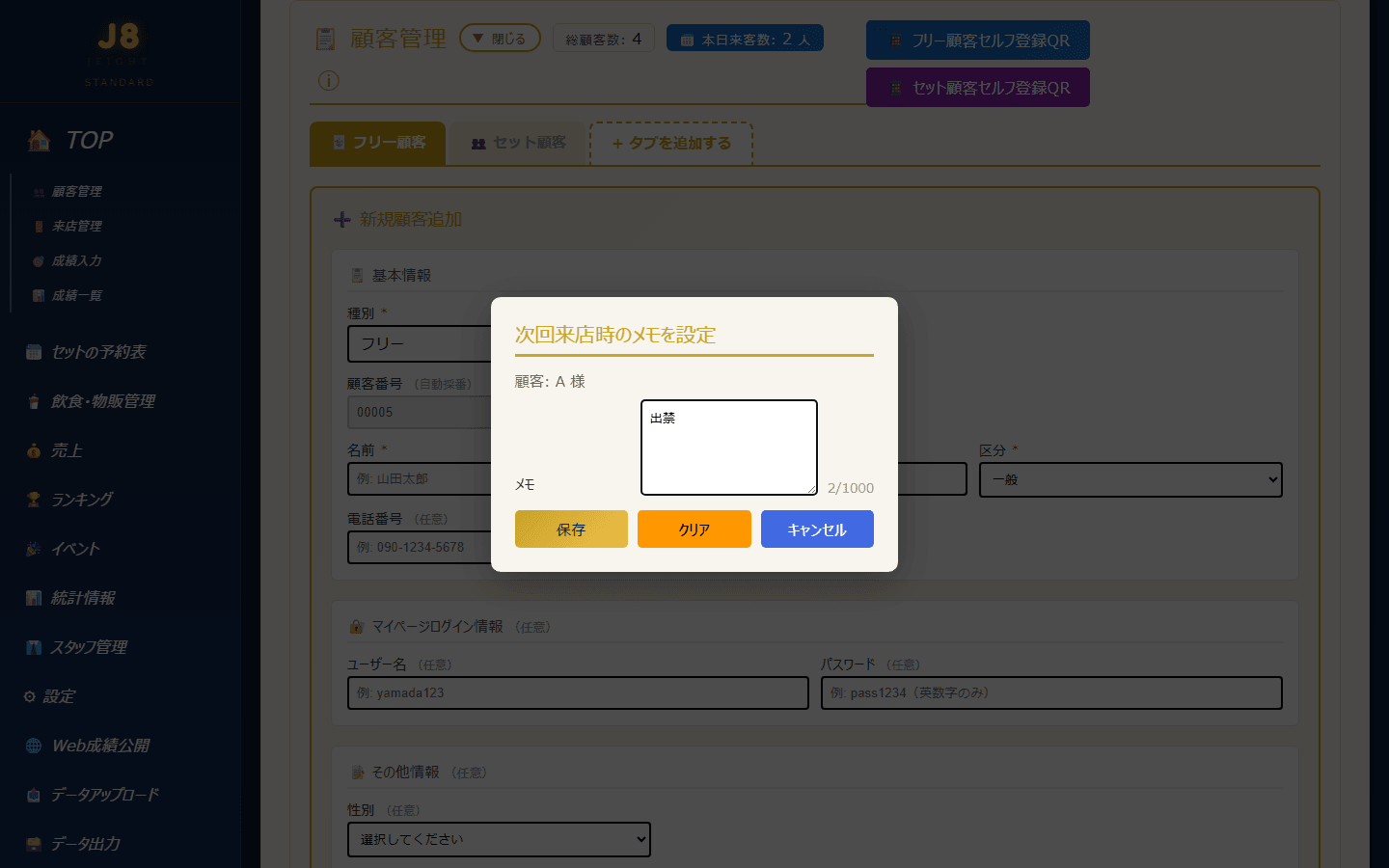Click the drink icon for 飲食・物販管理

click(34, 401)
